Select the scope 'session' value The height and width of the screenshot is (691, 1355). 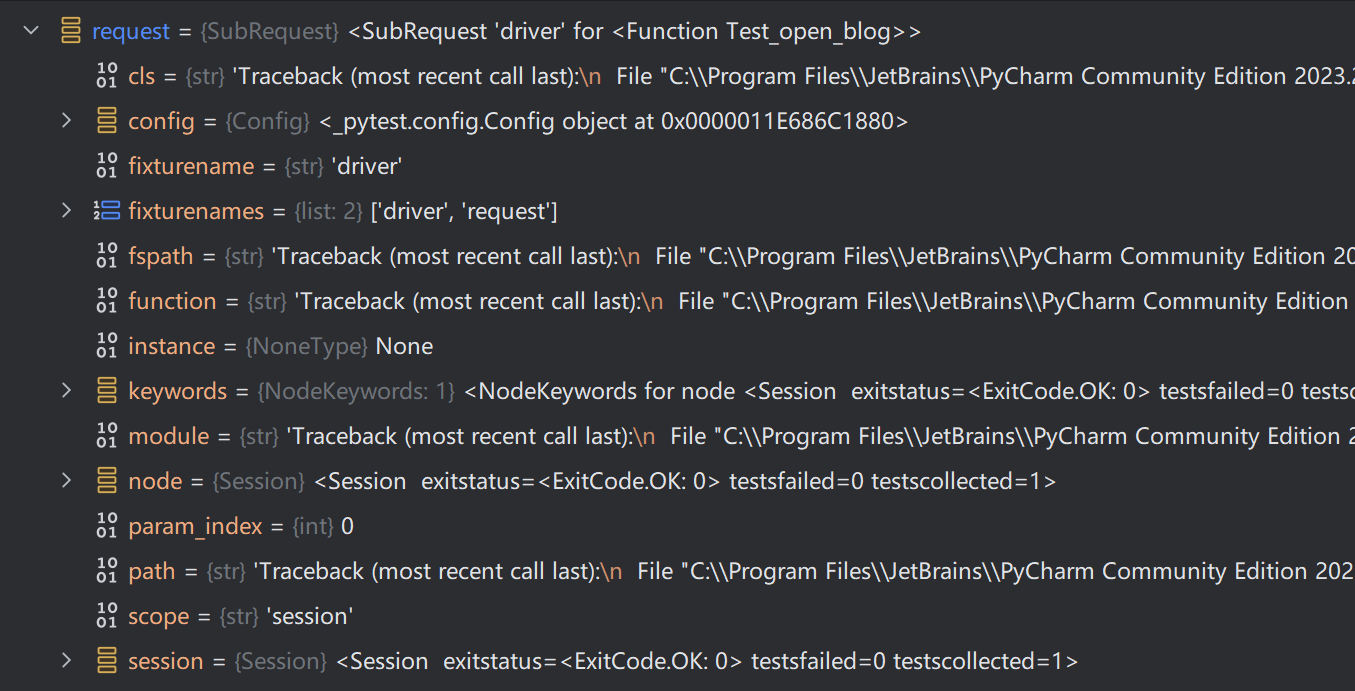(x=309, y=616)
